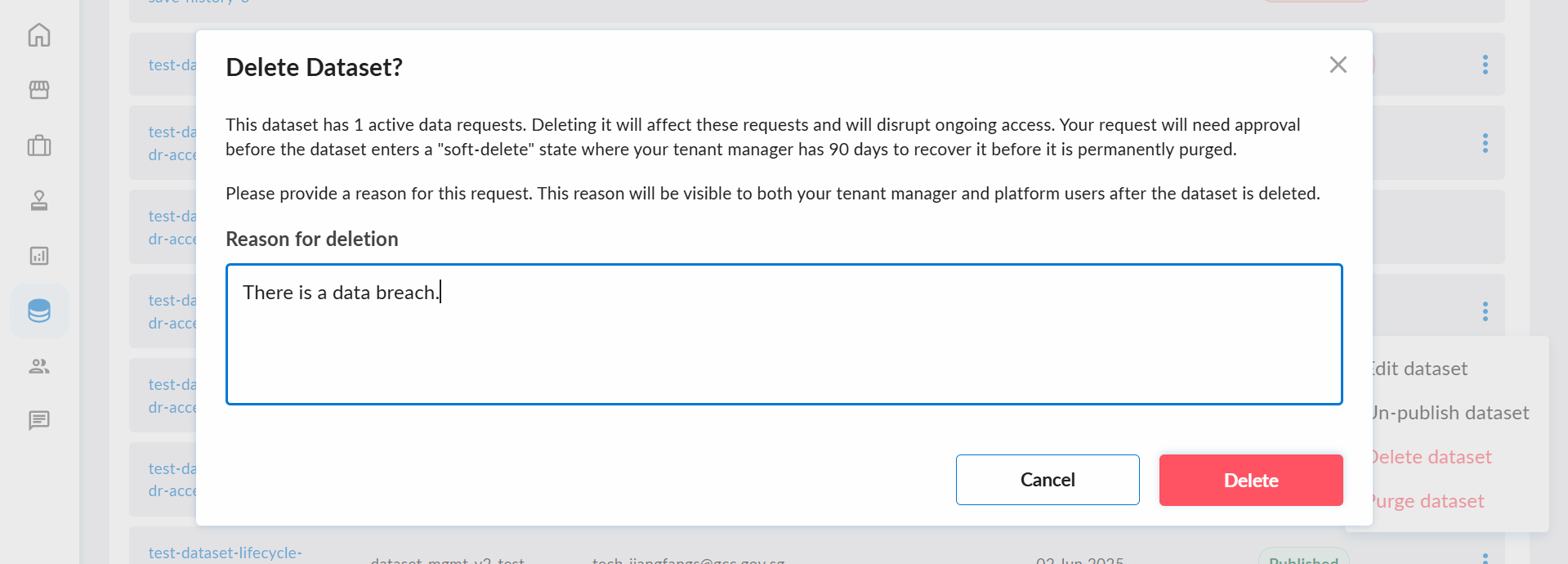Click inside the Reason for deletion text box
1568x564 pixels.
(784, 334)
